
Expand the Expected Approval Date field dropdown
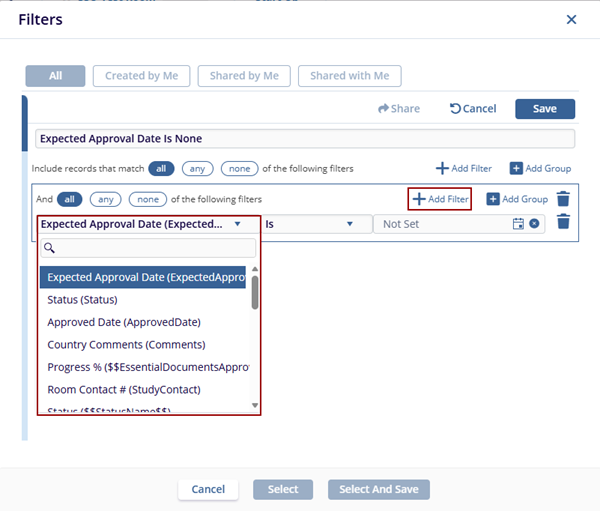tap(138, 224)
